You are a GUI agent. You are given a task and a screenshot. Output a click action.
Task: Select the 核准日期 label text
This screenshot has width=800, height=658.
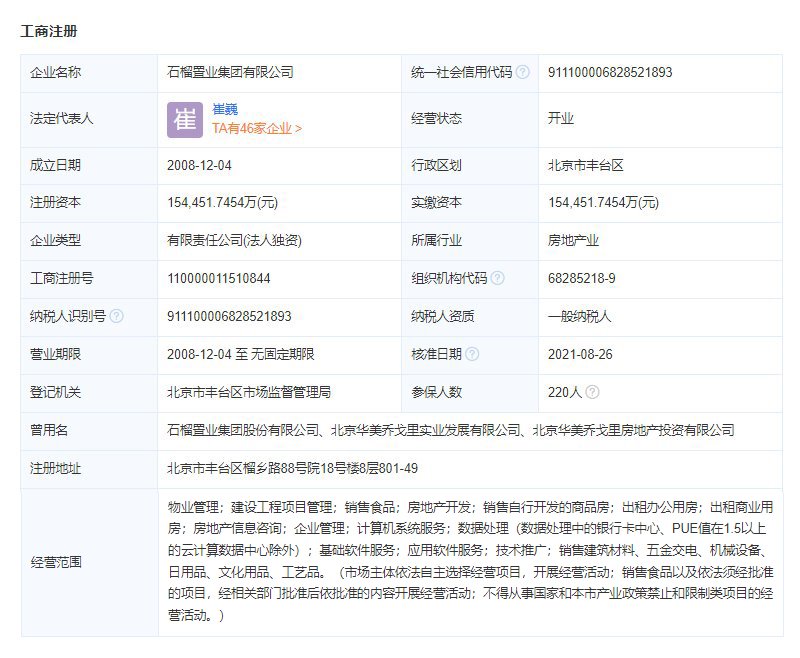[437, 354]
